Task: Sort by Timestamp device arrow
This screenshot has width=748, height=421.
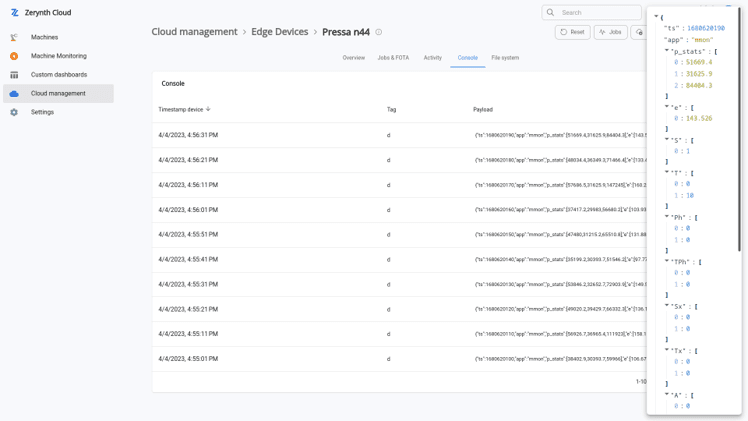Action: (208, 109)
